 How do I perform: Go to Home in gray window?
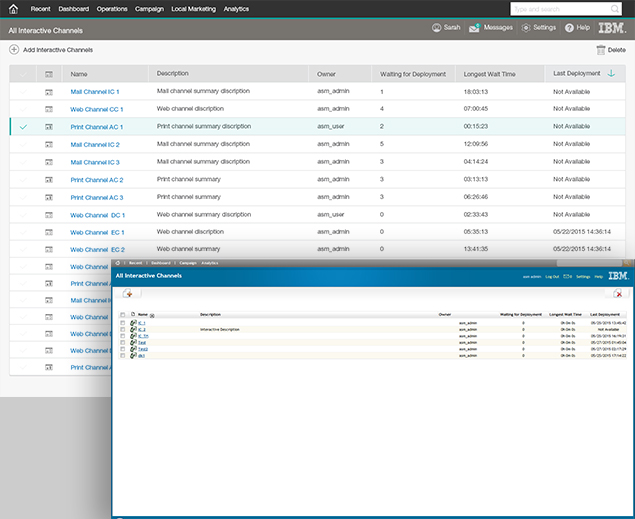[x=13, y=9]
